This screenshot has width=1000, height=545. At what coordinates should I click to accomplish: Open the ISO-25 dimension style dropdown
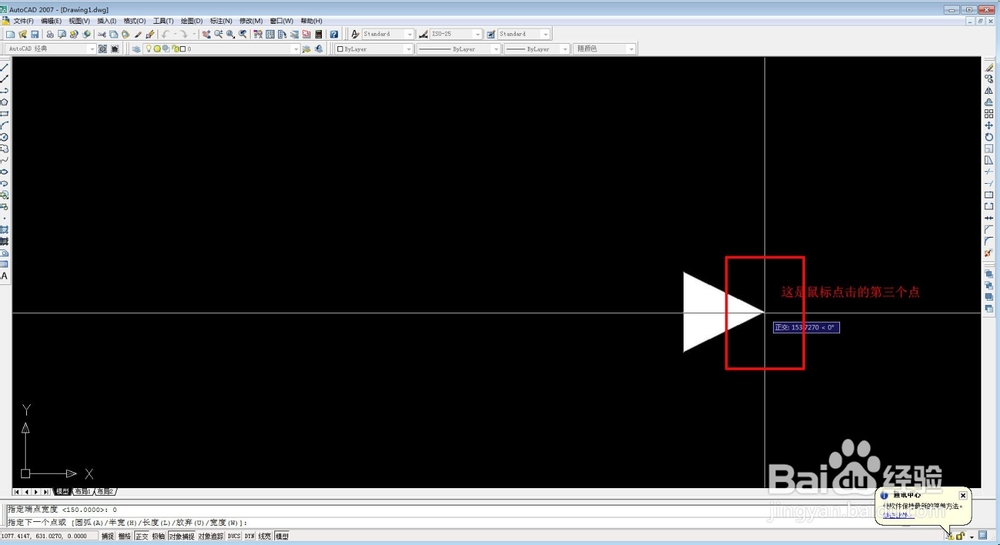(477, 34)
